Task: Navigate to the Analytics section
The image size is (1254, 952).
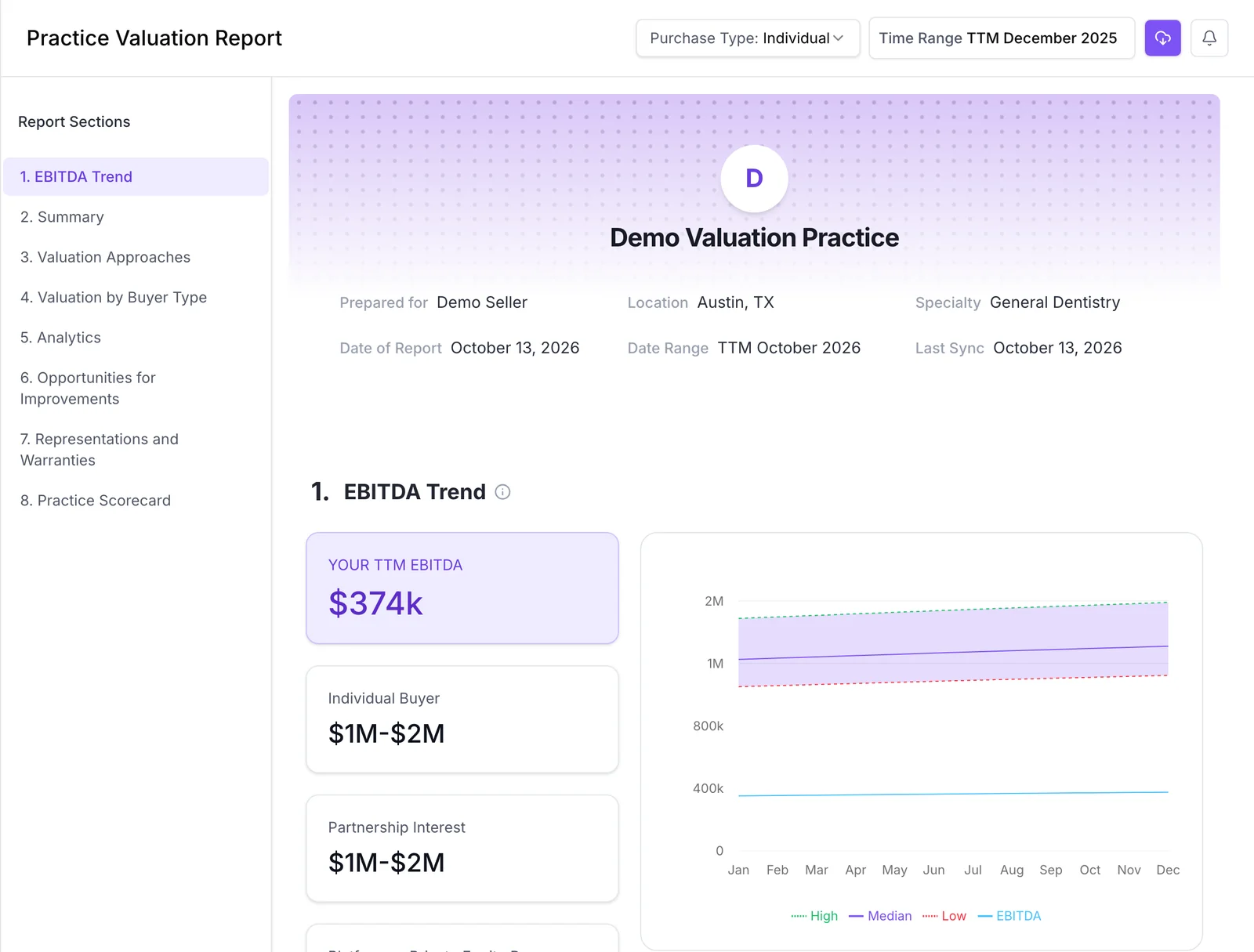Action: point(60,338)
